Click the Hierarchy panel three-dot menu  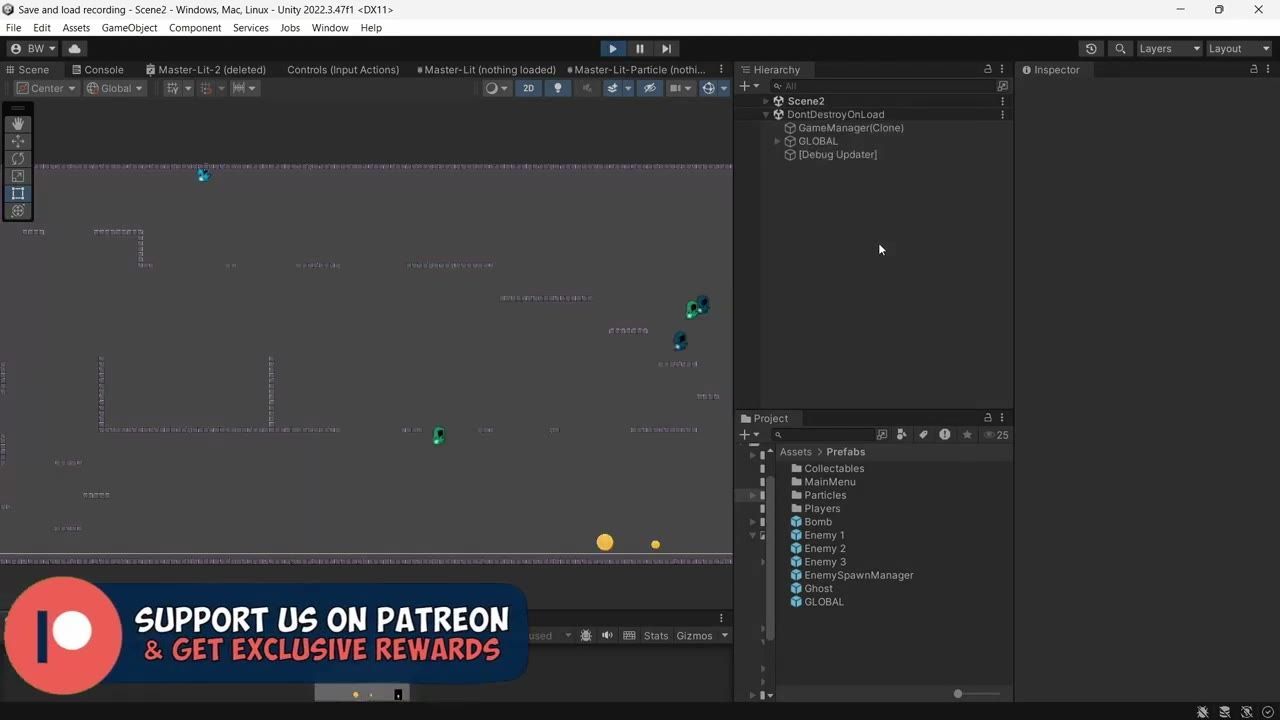pyautogui.click(x=1002, y=69)
